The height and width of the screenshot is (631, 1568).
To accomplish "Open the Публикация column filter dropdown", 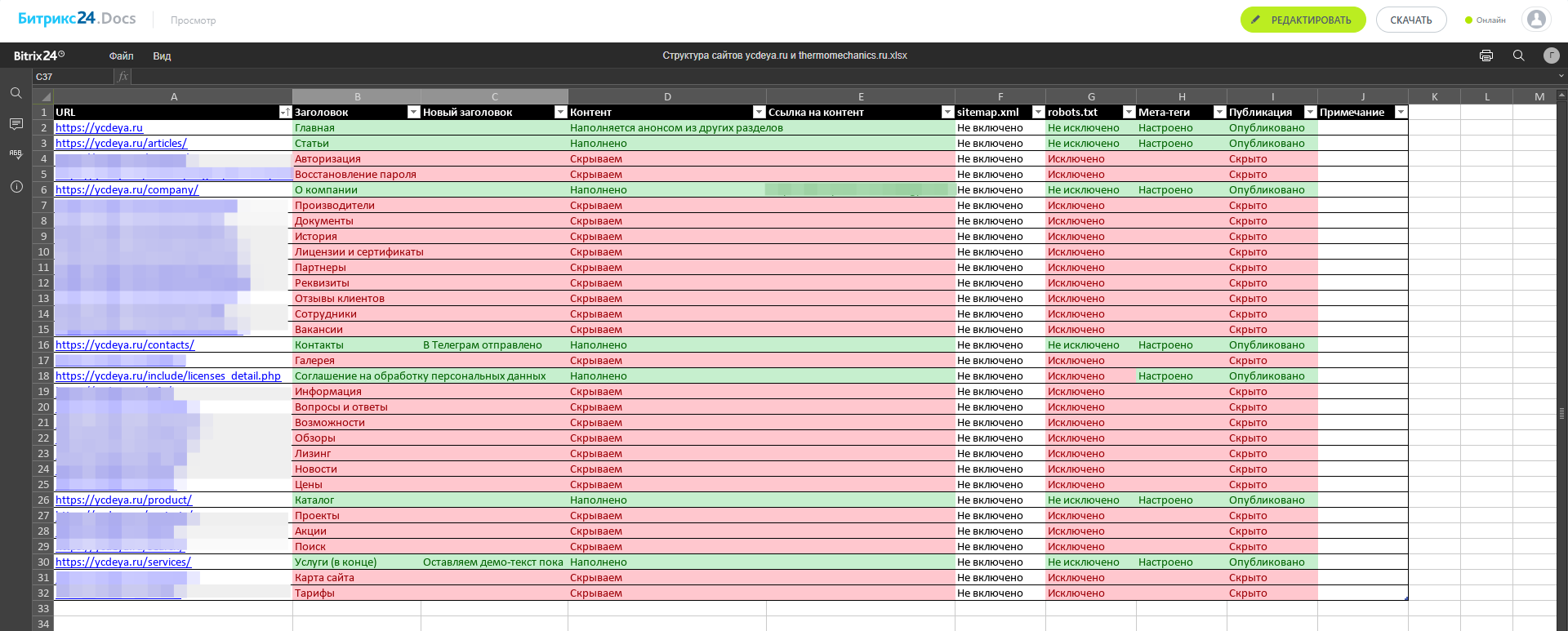I will [1310, 113].
